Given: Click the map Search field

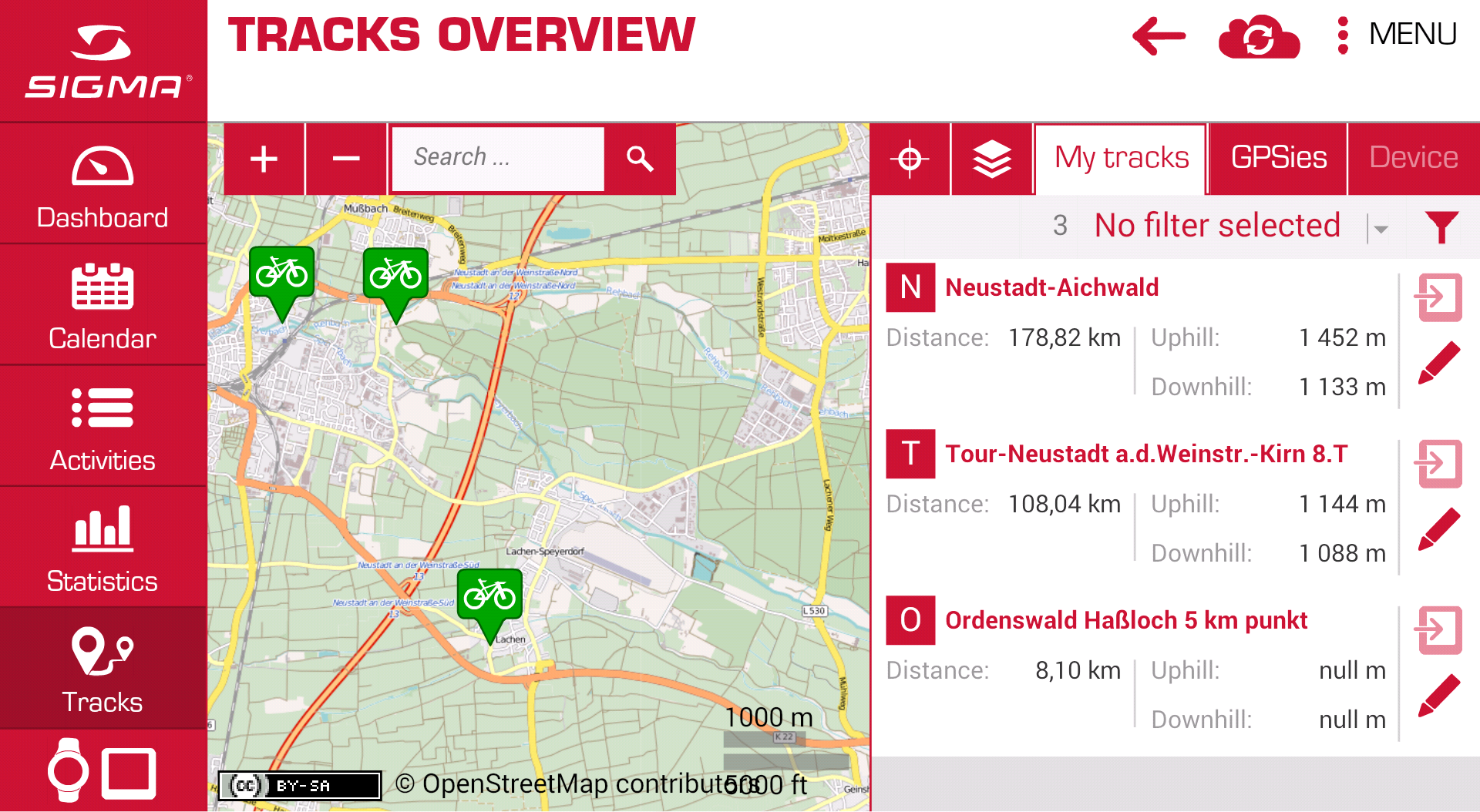Looking at the screenshot, I should tap(498, 158).
